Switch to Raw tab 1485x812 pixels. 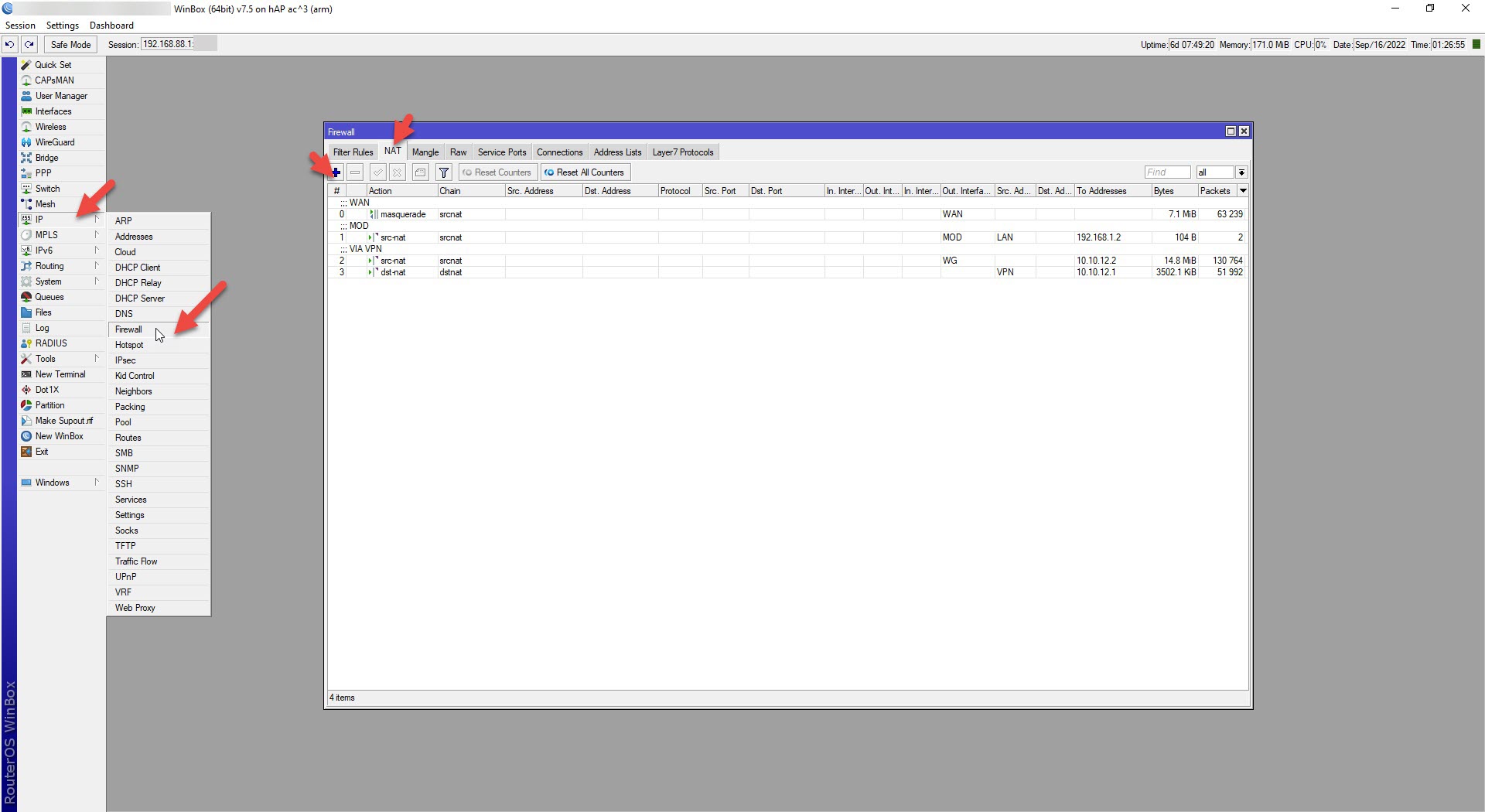pos(459,152)
